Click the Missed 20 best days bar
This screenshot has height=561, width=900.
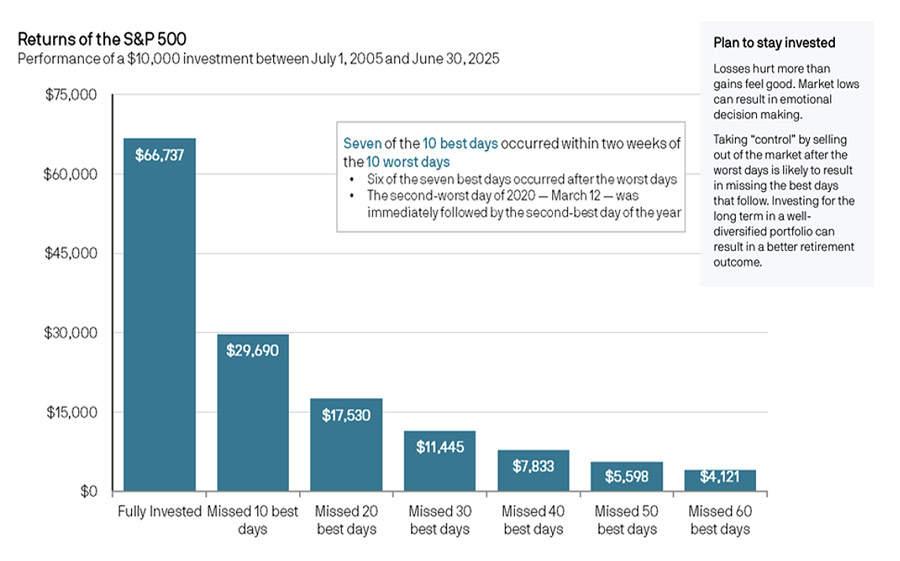coord(346,450)
